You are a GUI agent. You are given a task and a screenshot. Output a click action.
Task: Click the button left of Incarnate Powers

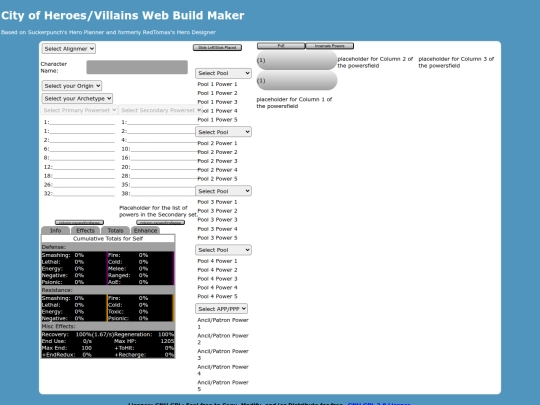(281, 46)
